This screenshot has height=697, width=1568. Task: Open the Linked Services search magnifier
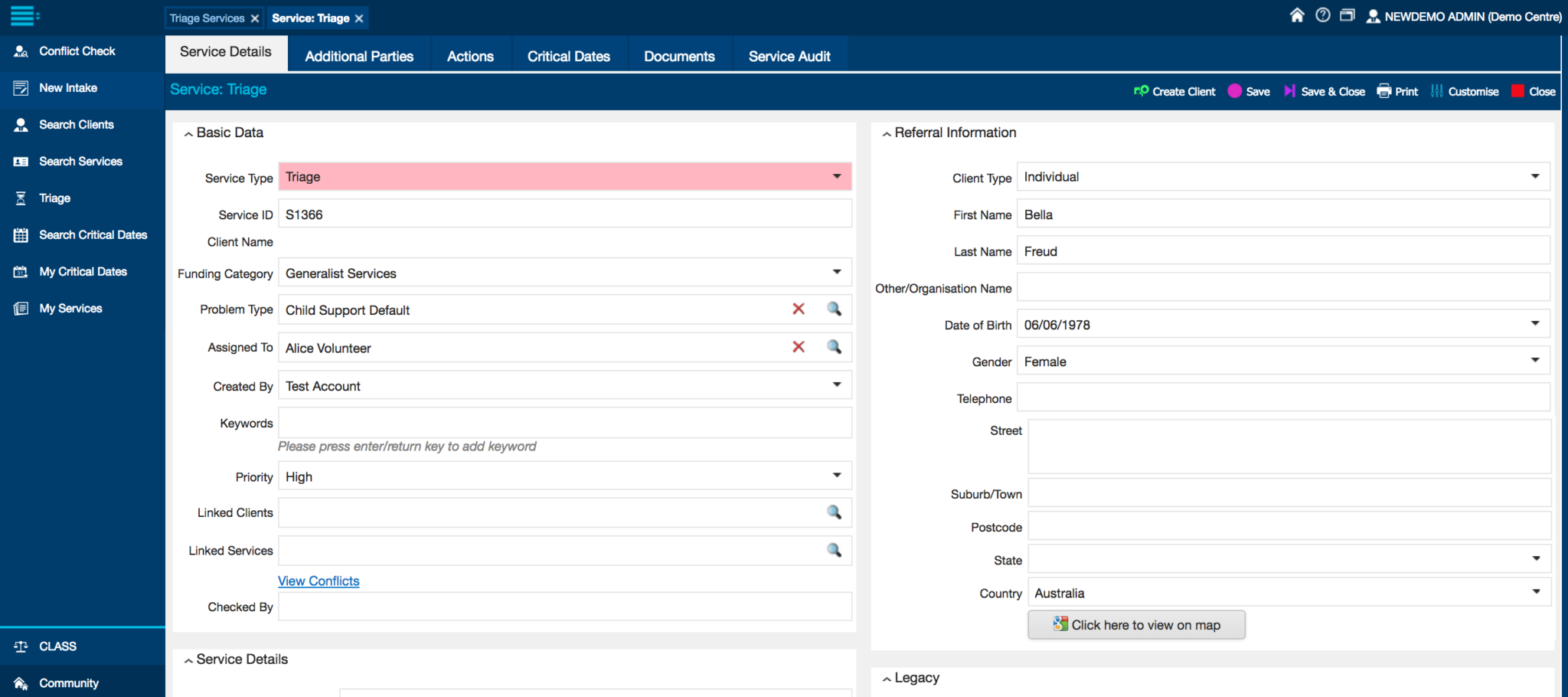[834, 550]
